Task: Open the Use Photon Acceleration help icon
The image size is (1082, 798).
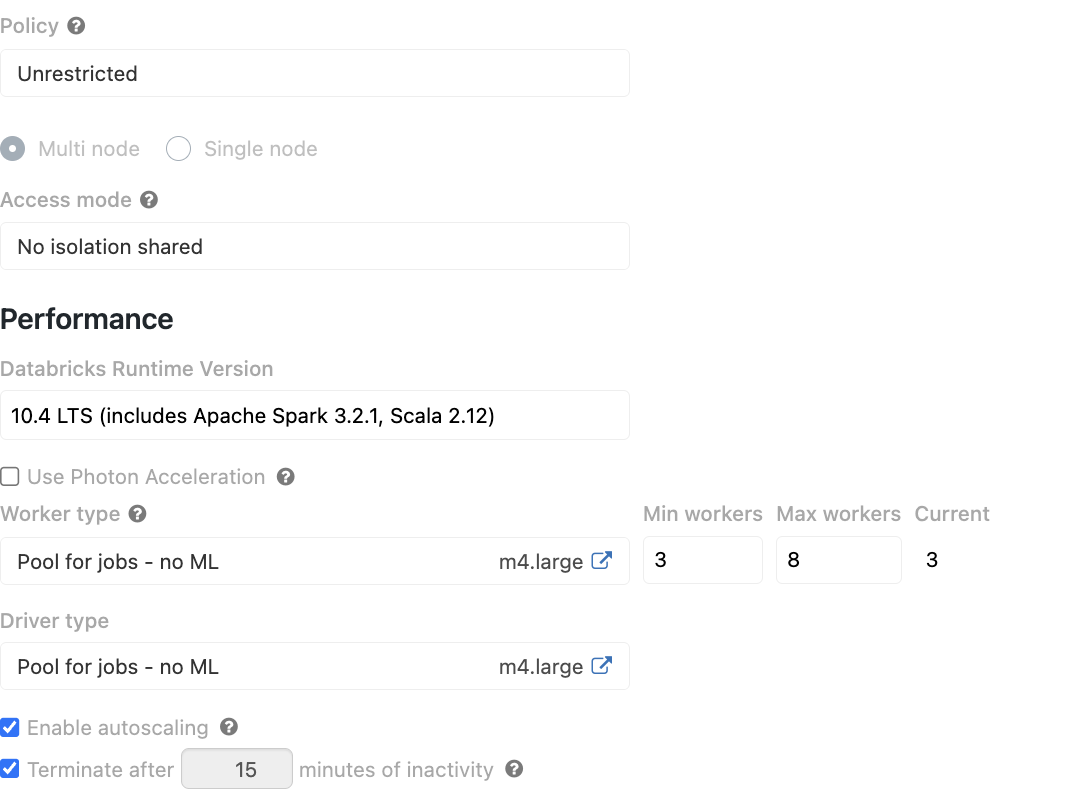Action: point(286,477)
